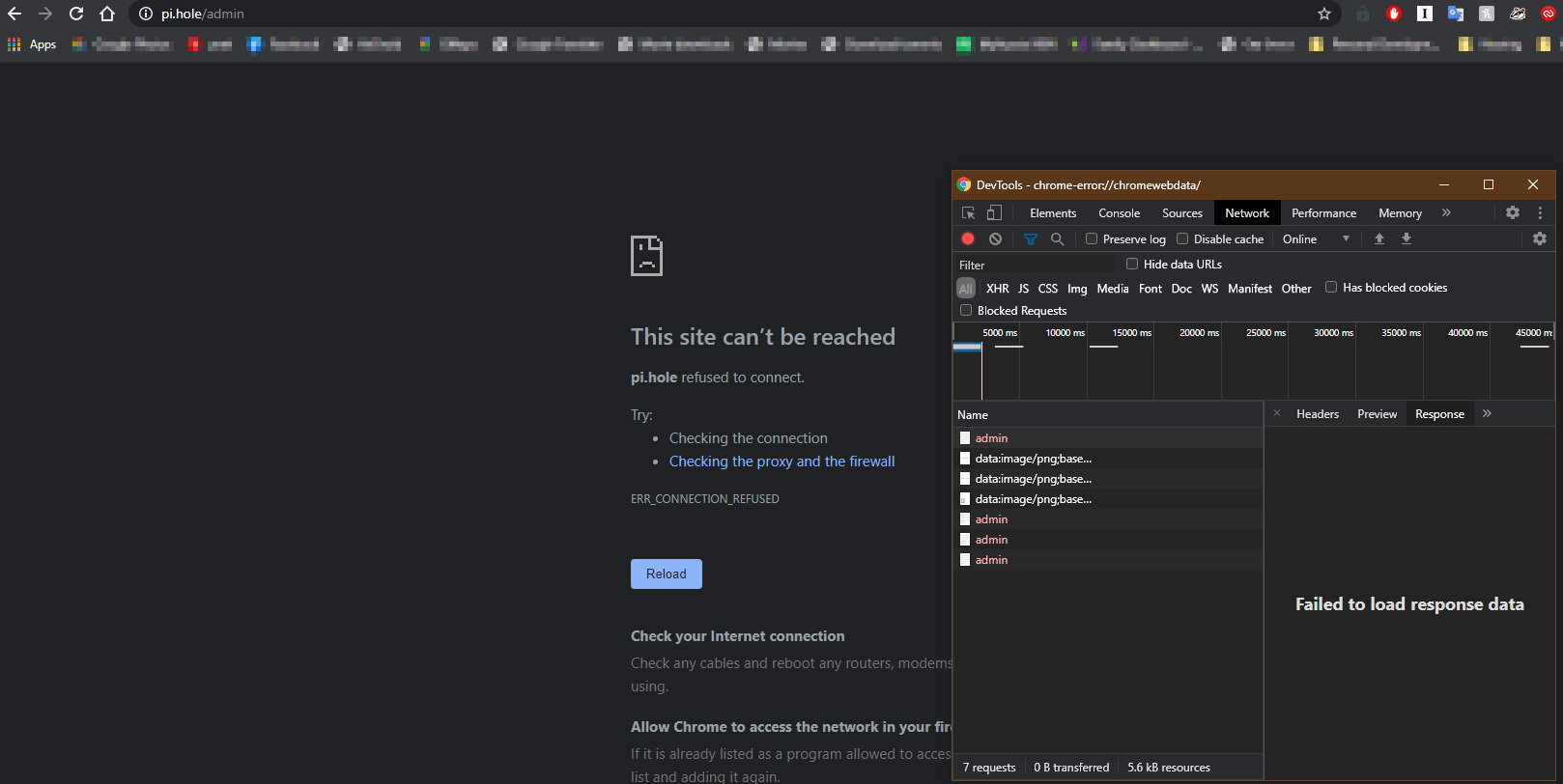Image resolution: width=1563 pixels, height=784 pixels.
Task: Expand more DevTools tabs after Memory
Action: tap(1446, 212)
